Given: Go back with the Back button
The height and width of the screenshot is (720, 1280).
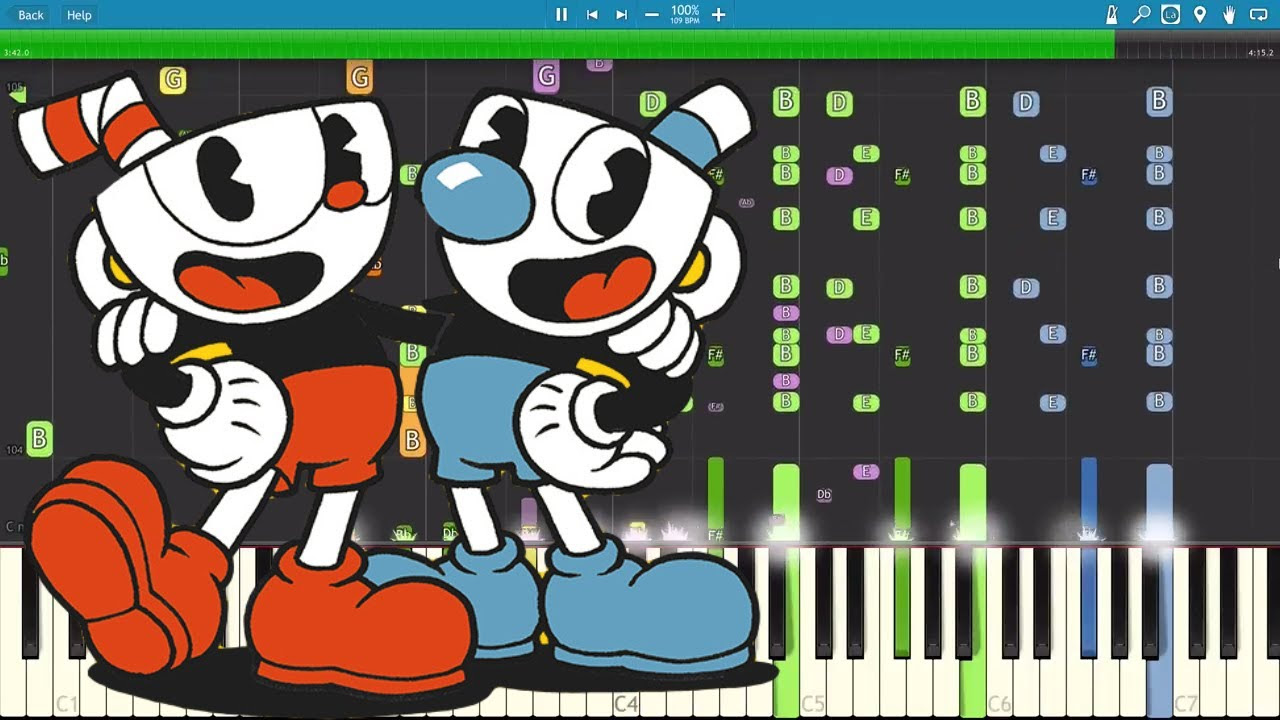Looking at the screenshot, I should (x=25, y=14).
